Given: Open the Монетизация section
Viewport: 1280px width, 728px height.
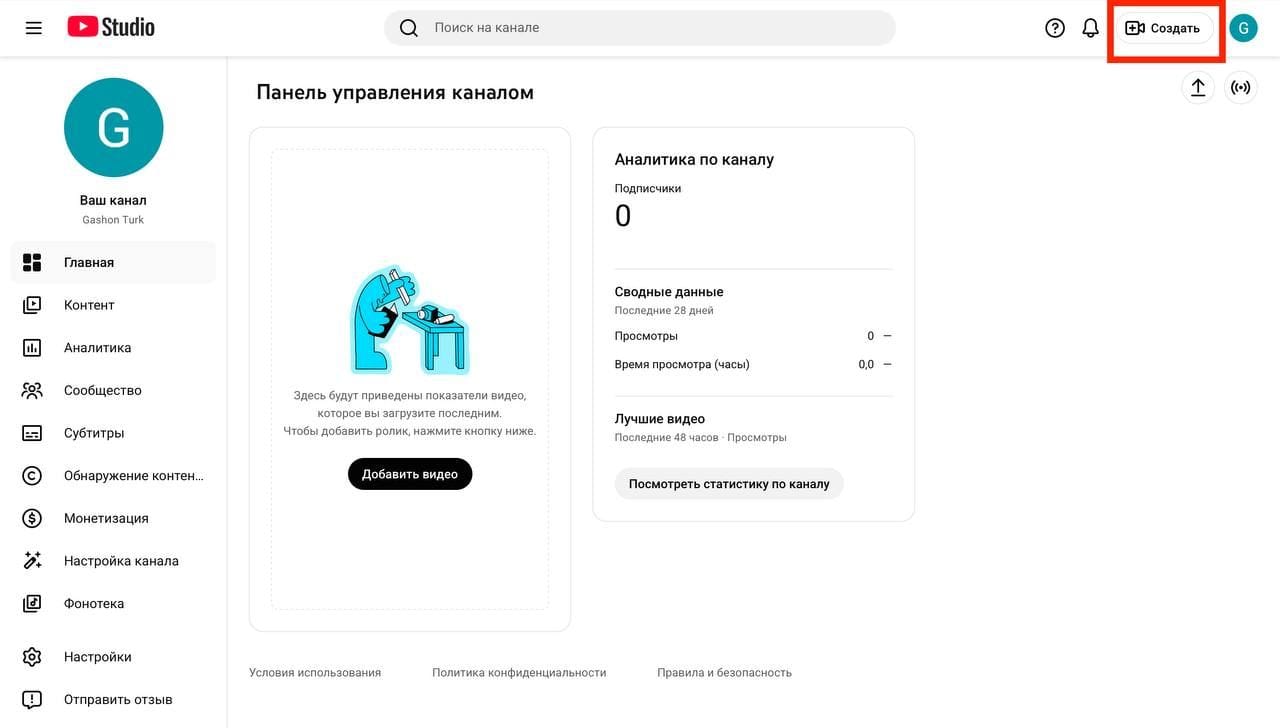Looking at the screenshot, I should [x=33, y=518].
